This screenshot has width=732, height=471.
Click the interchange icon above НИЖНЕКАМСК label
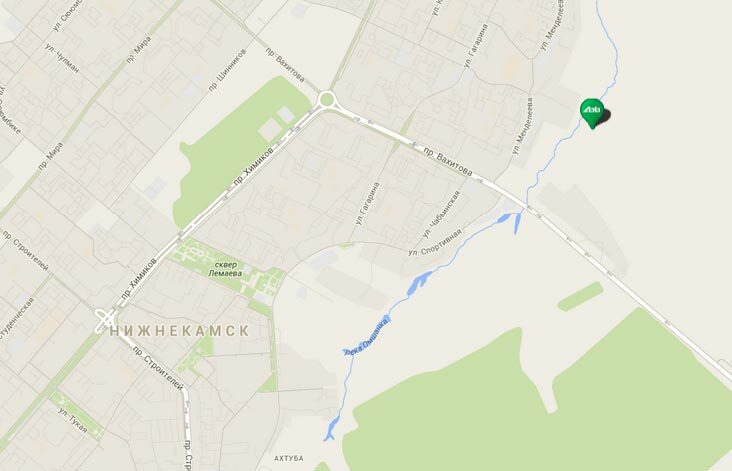click(x=106, y=319)
